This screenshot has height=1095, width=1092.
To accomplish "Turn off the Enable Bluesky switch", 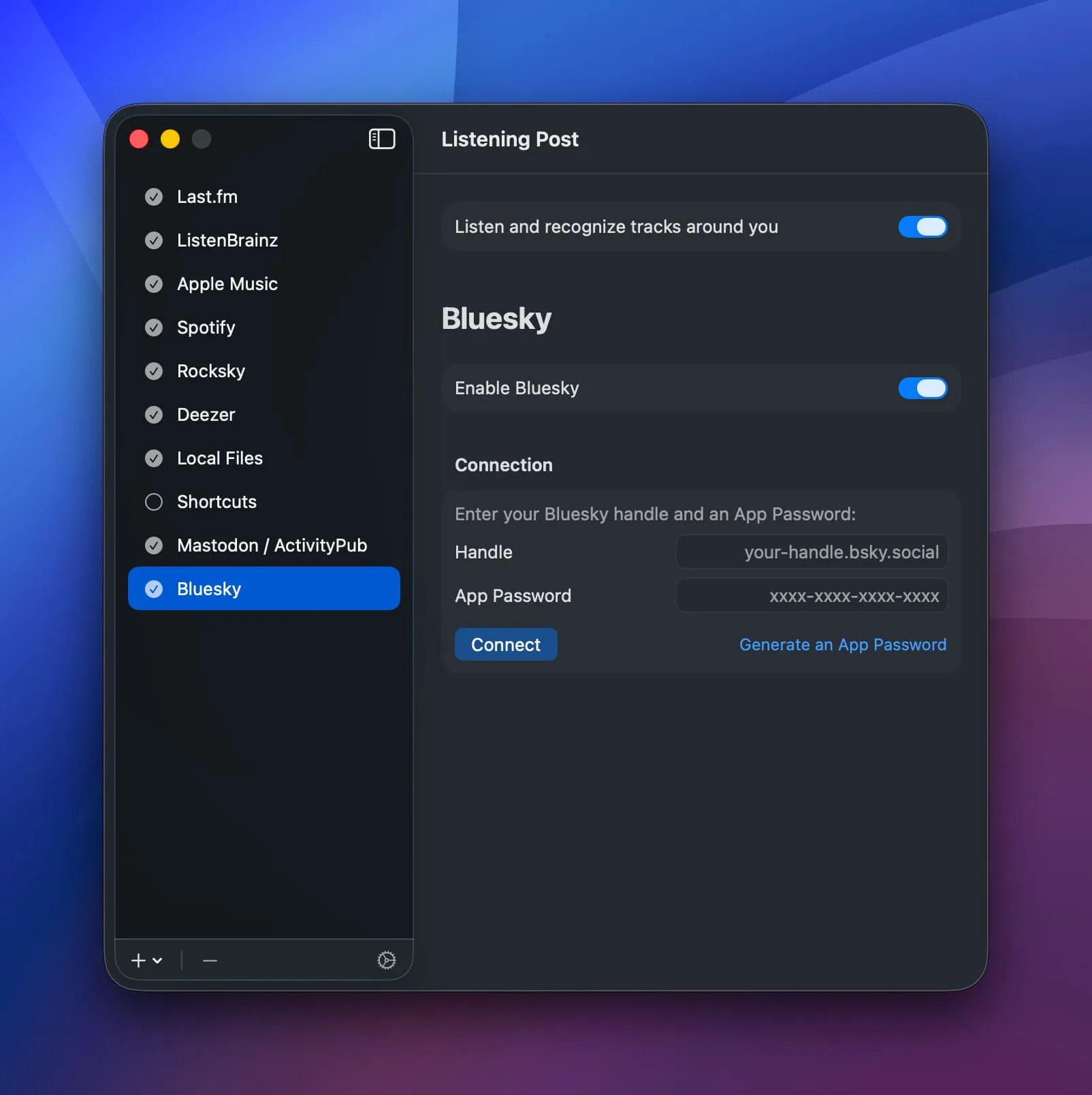I will click(922, 388).
